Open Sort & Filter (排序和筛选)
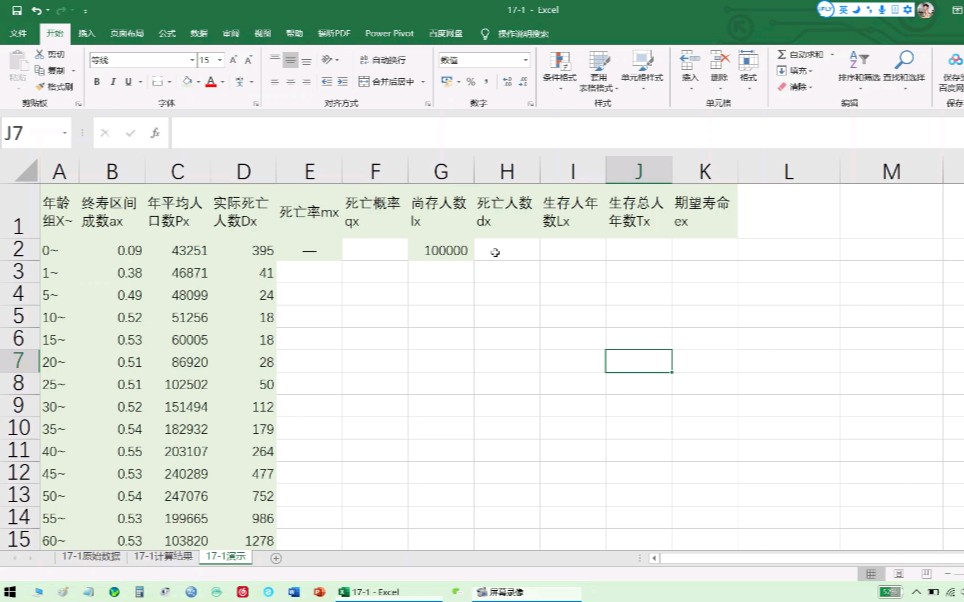 [857, 72]
